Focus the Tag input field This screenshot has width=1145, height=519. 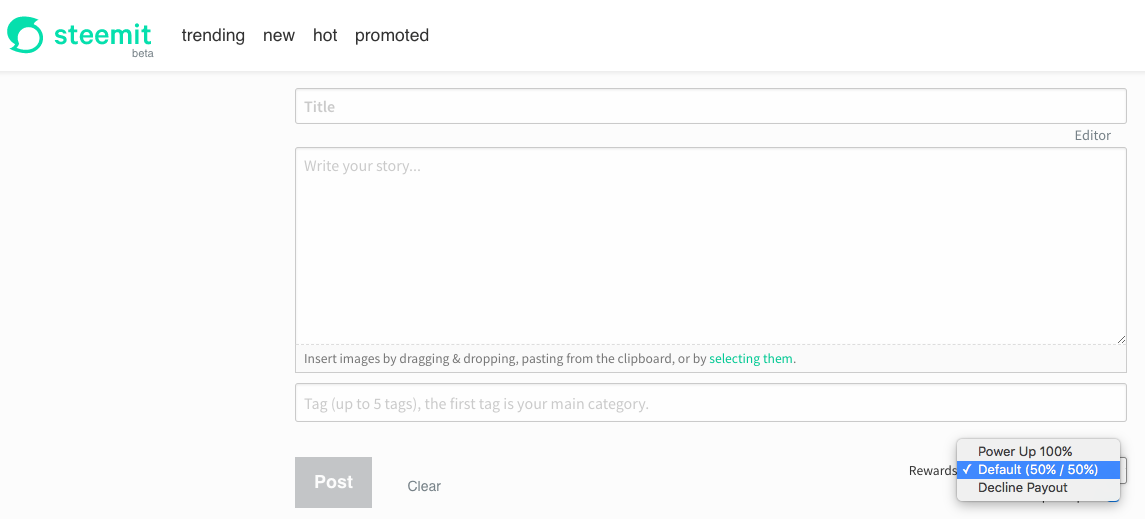coord(711,403)
